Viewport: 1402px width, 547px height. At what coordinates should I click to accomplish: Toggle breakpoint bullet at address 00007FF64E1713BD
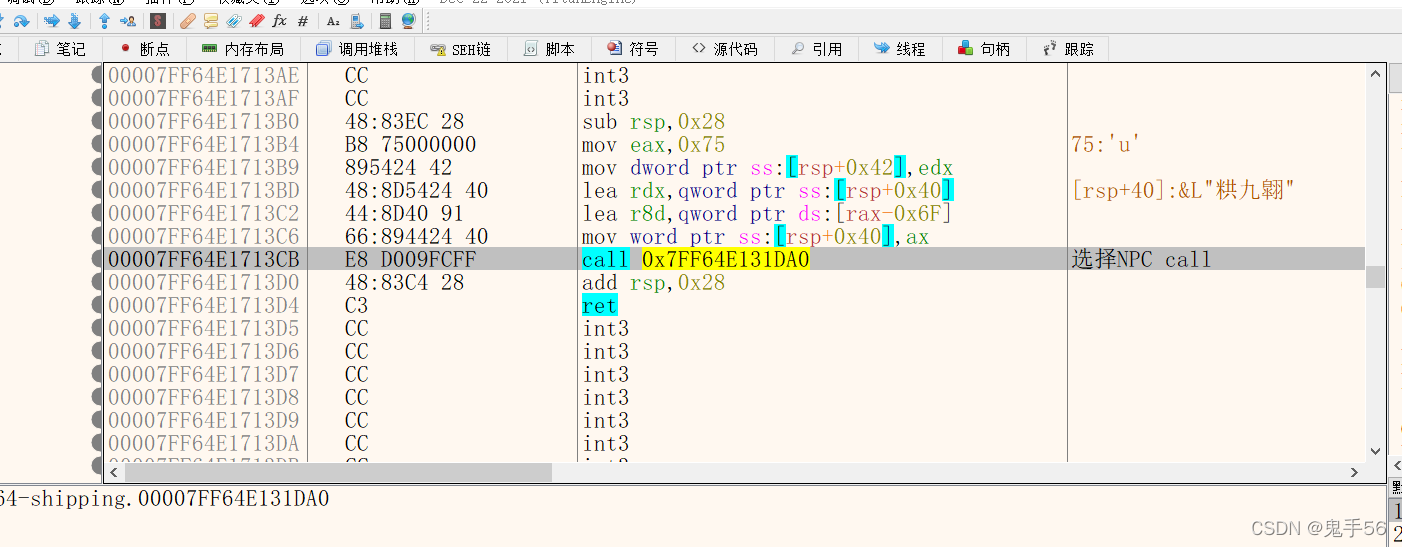97,191
